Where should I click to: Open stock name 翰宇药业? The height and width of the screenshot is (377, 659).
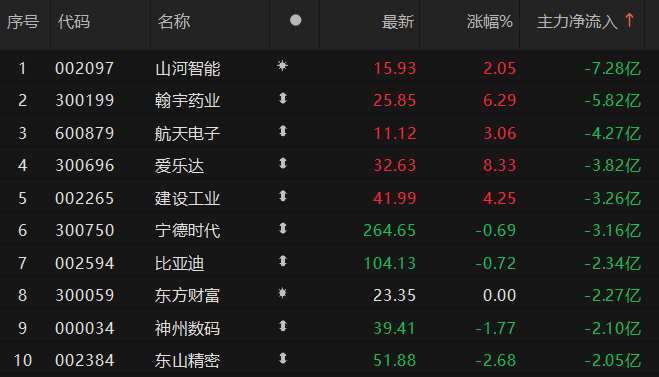tap(187, 101)
